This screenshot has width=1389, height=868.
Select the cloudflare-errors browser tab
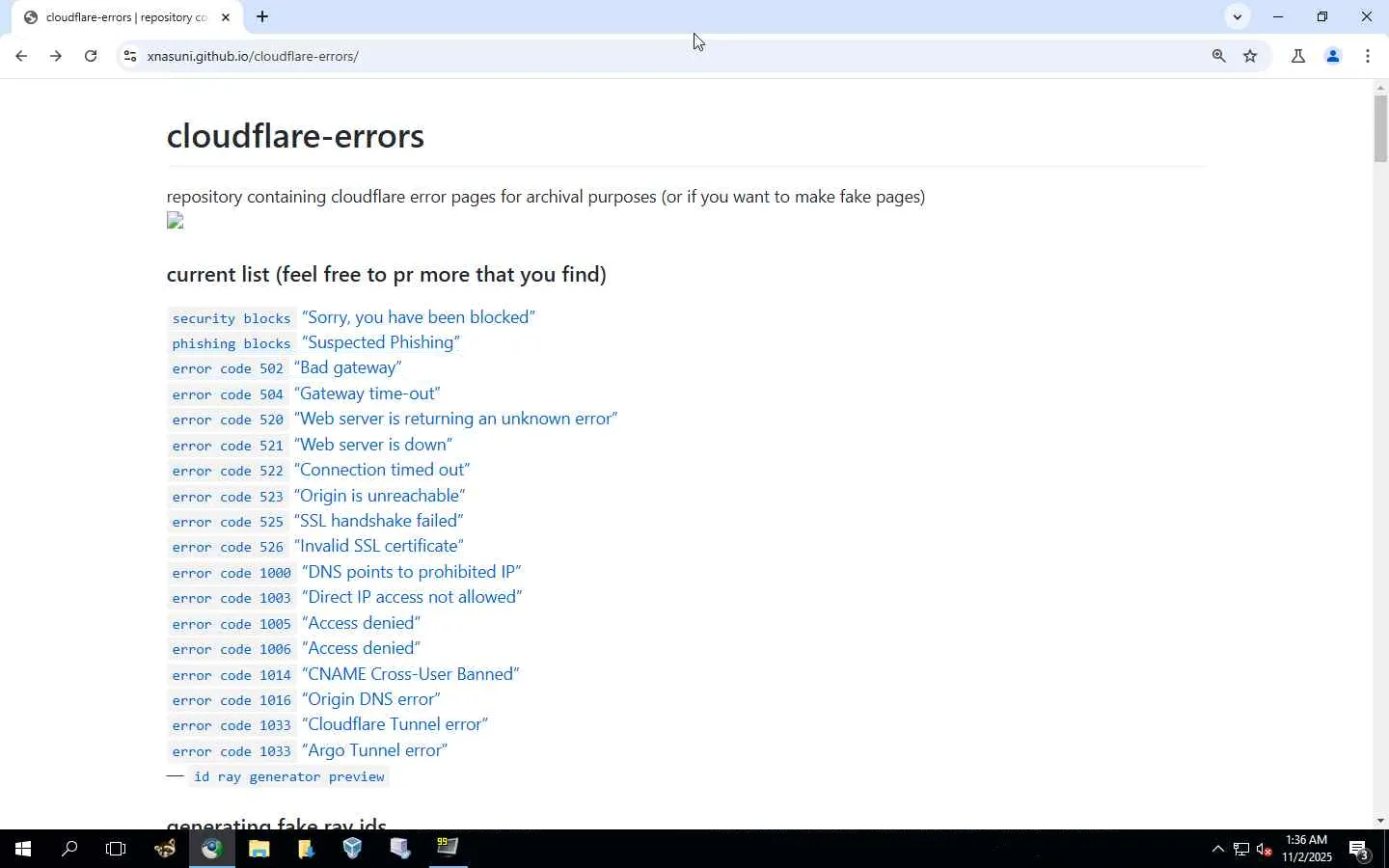pos(126,17)
